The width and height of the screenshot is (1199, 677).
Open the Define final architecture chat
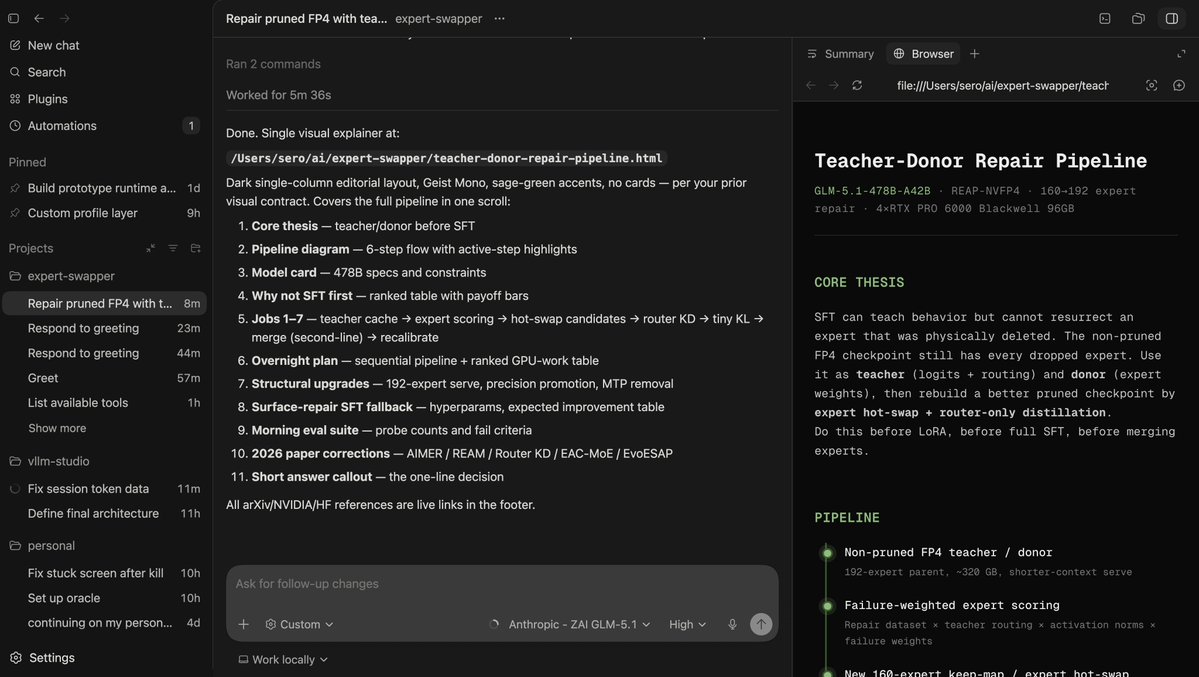tap(103, 513)
